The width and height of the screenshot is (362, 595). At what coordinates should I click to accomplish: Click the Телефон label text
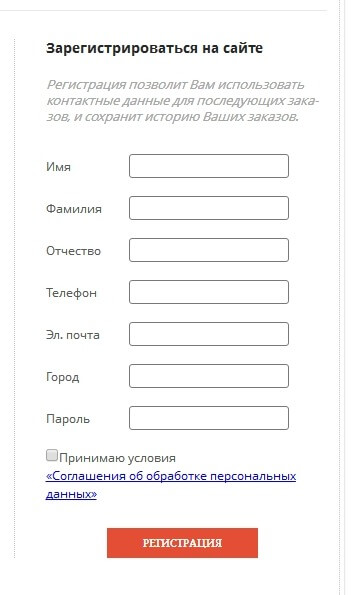click(71, 293)
